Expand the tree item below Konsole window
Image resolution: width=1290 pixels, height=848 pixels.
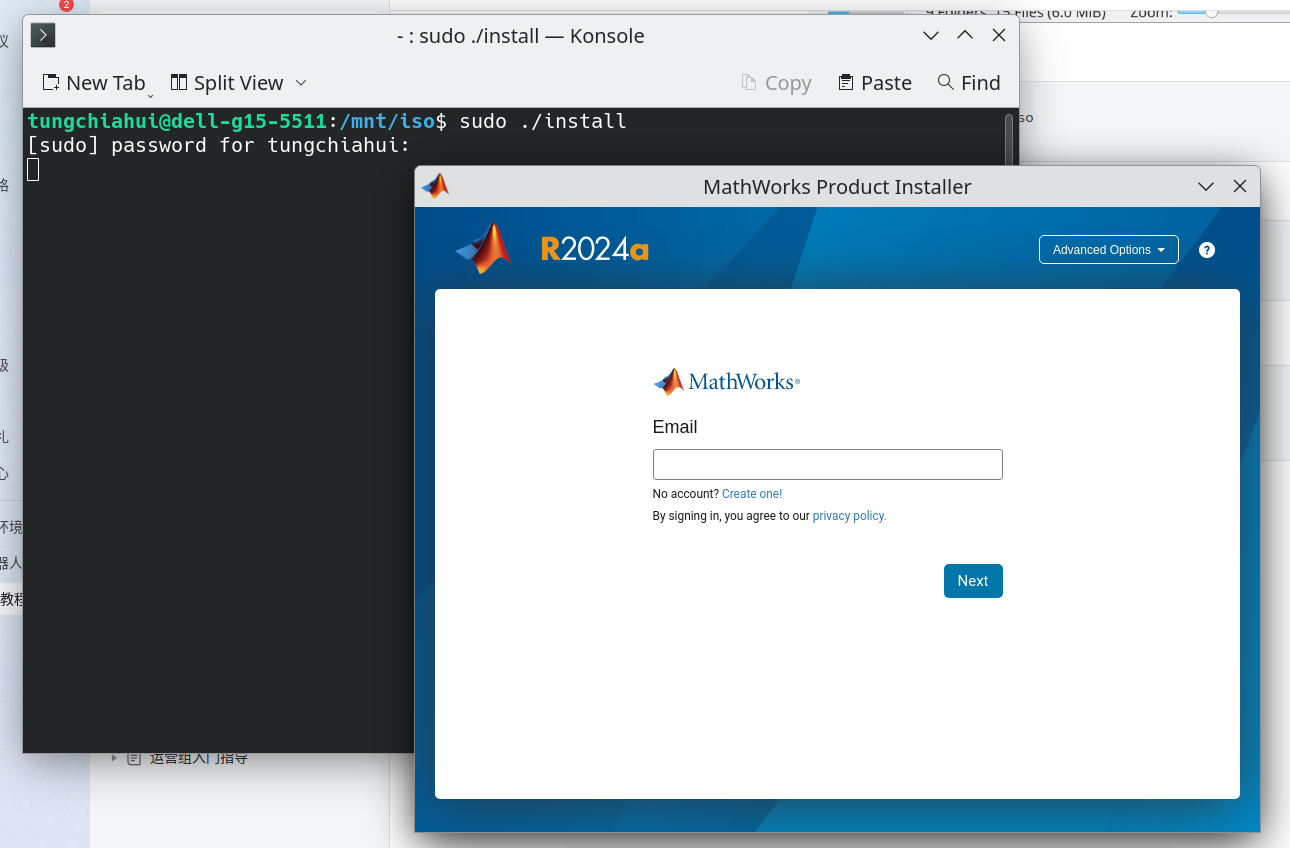pyautogui.click(x=114, y=758)
